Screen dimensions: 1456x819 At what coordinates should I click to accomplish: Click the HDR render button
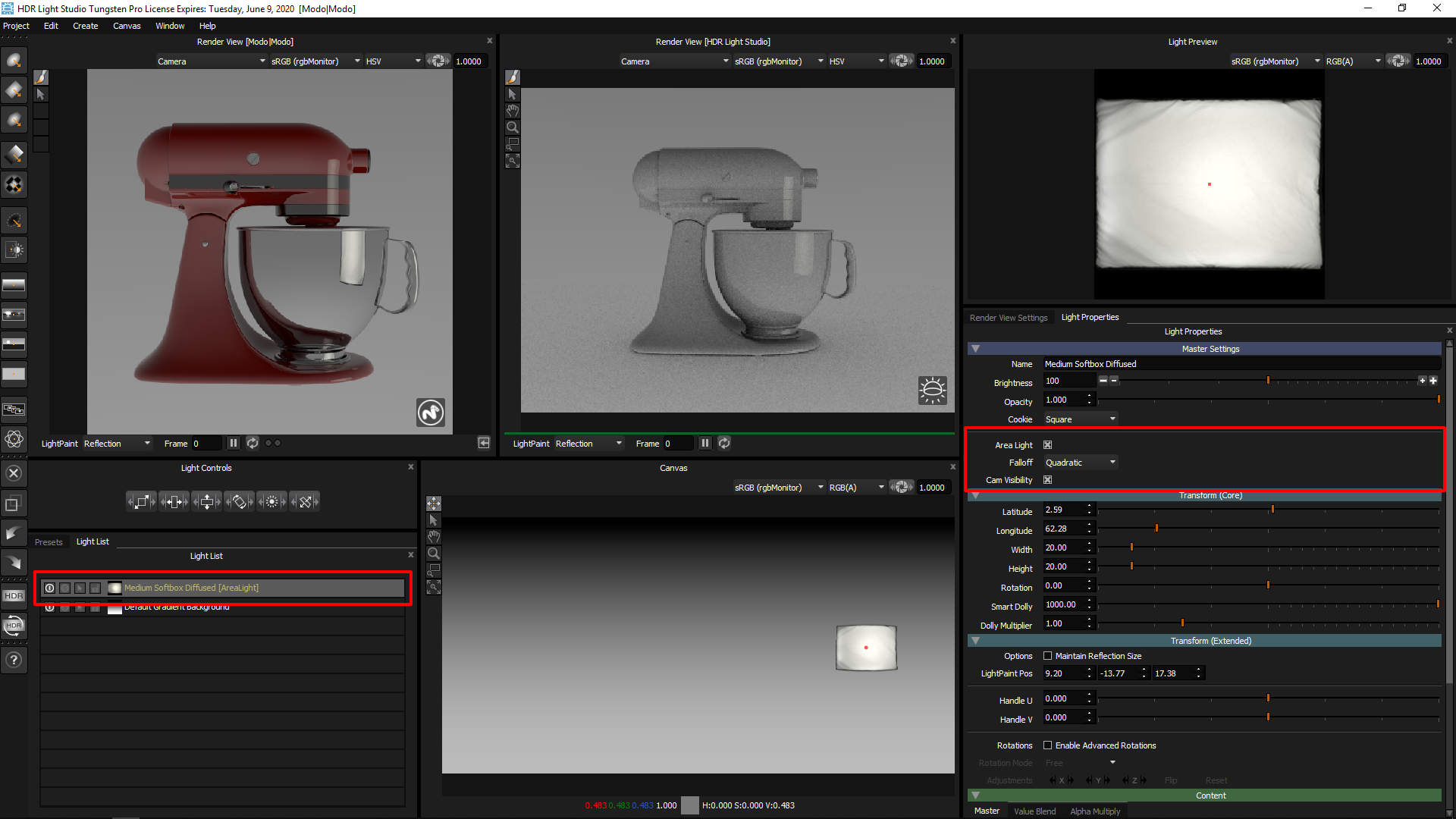[x=14, y=596]
